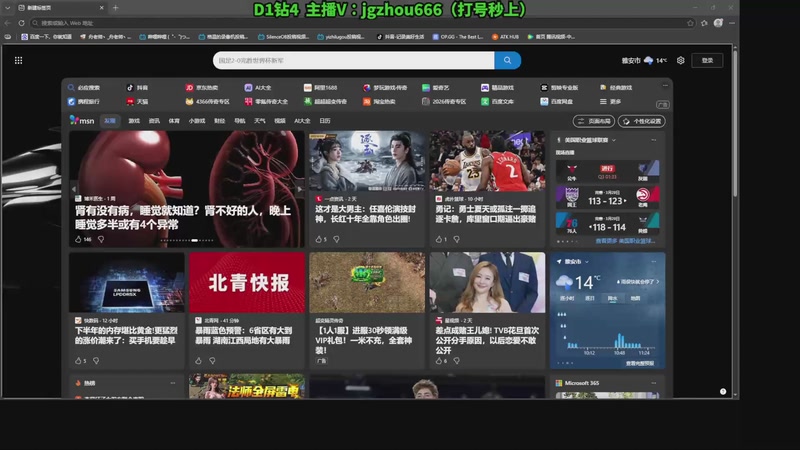
Task: Open Microsoft 365 card three-dot options
Action: pyautogui.click(x=654, y=383)
